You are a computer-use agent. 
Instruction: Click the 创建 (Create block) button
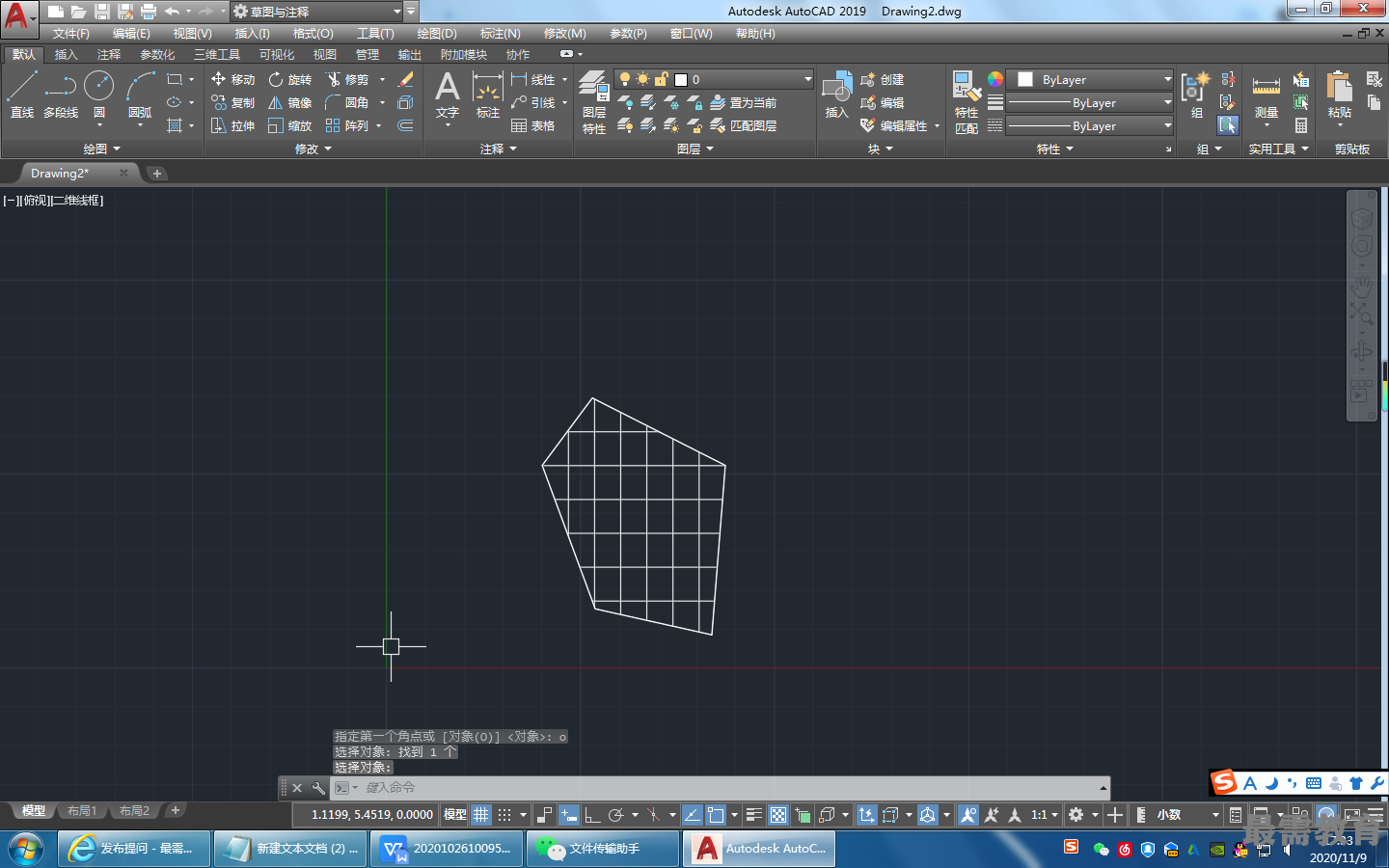[882, 79]
